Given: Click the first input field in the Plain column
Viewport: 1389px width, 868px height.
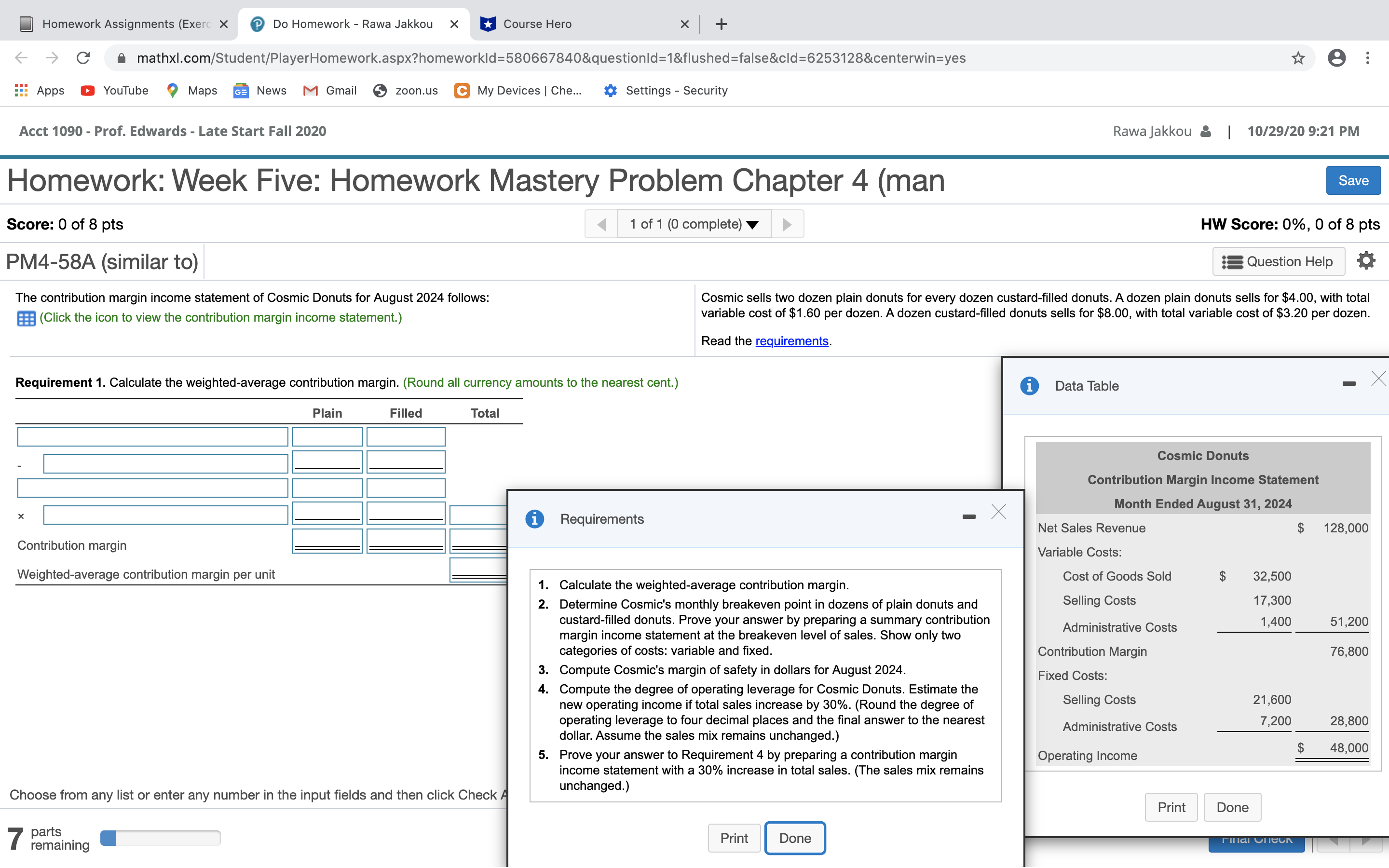Looking at the screenshot, I should 327,436.
